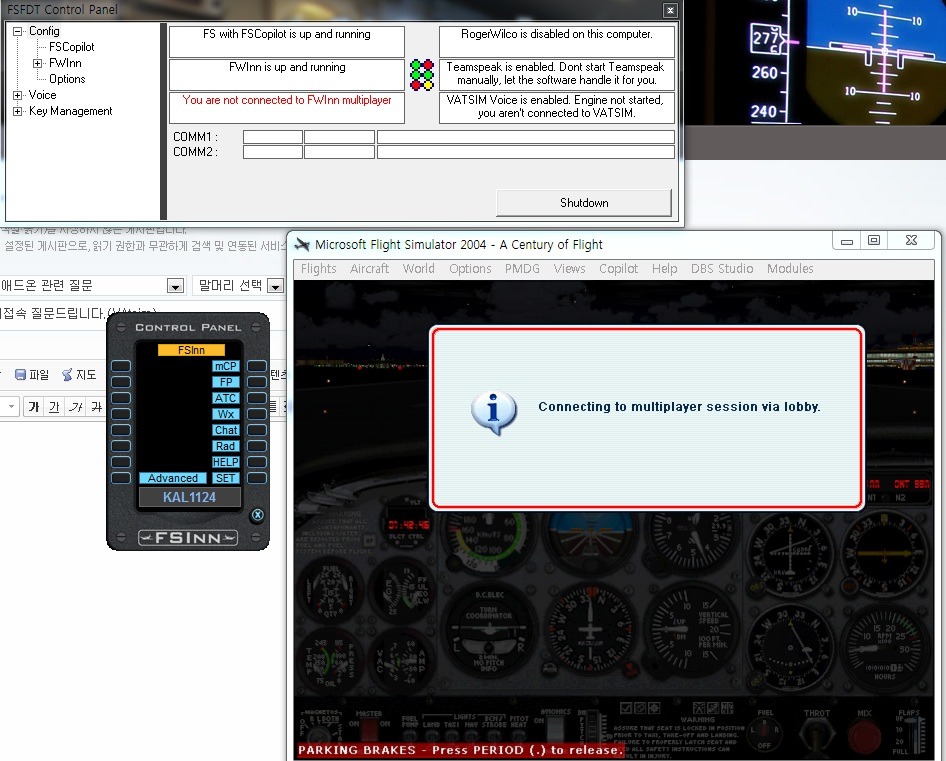Viewport: 946px width, 761px height.
Task: Click right side key next to ATC
Action: tap(257, 398)
